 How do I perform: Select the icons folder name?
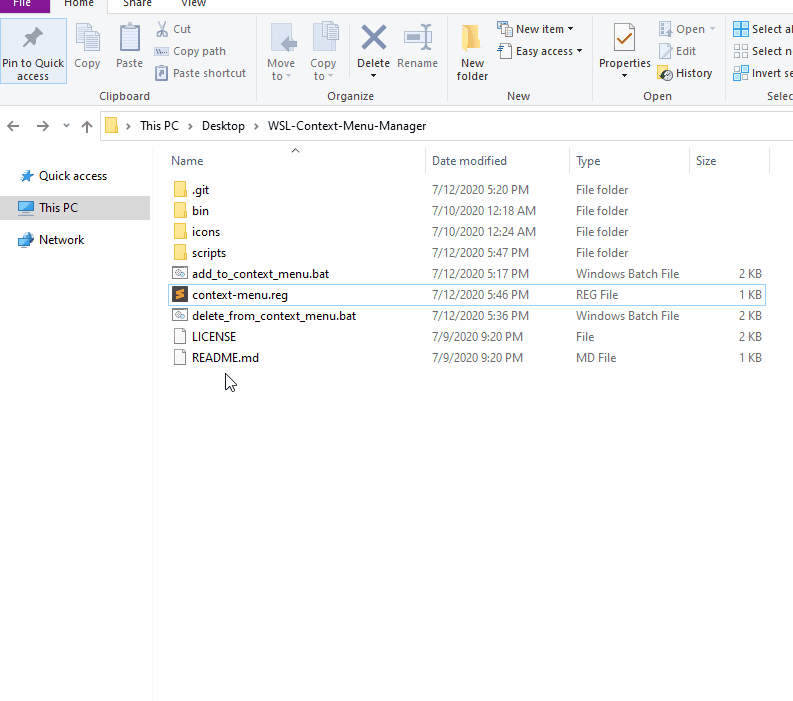point(206,232)
